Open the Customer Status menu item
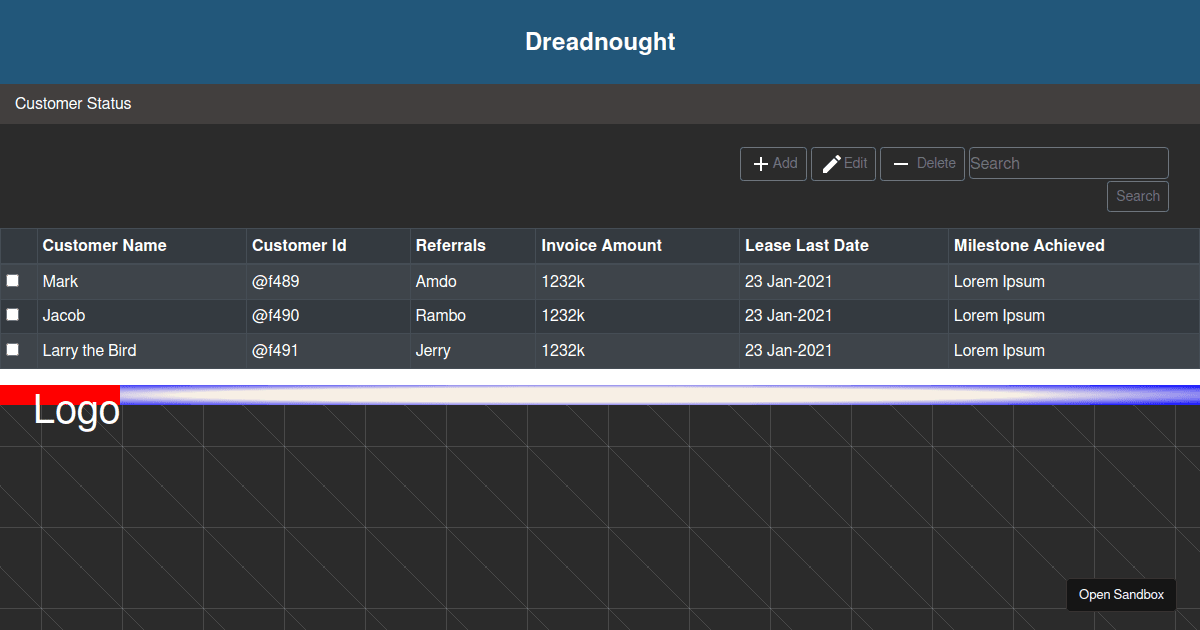 coord(73,103)
